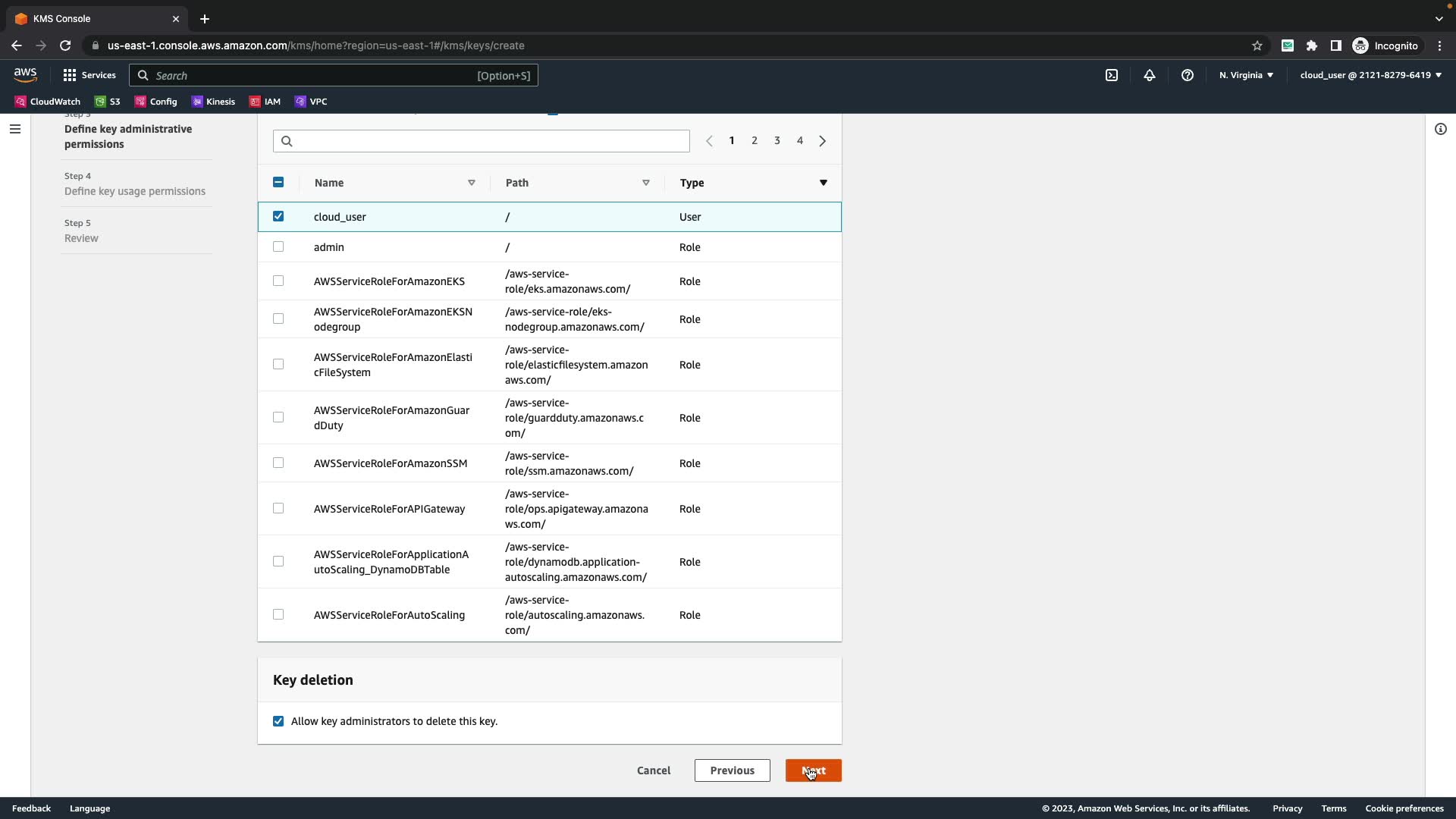Open the IAM bookmark shortcut
Image resolution: width=1456 pixels, height=819 pixels.
coord(265,102)
